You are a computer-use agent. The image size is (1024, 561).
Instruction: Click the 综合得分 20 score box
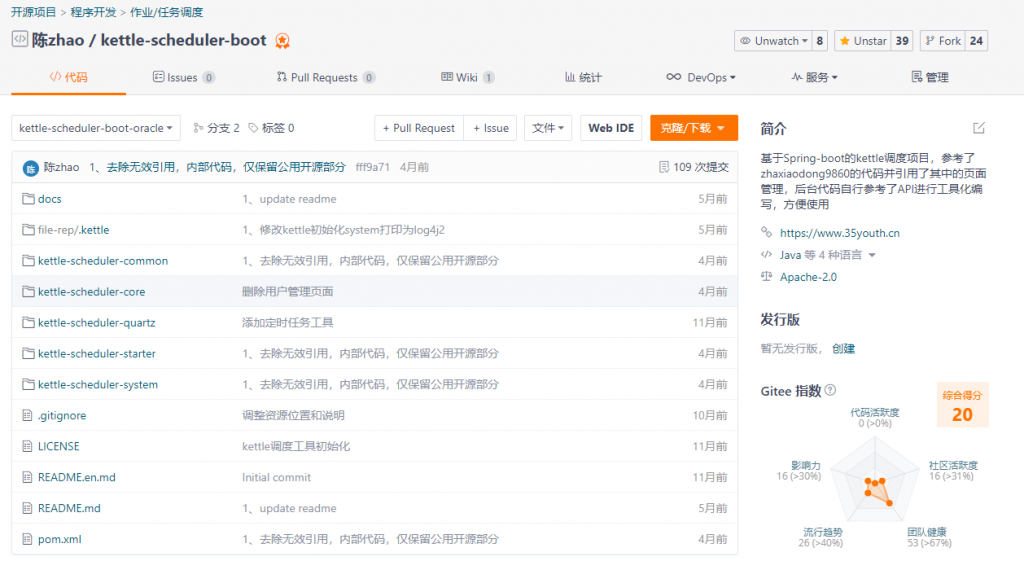point(963,405)
